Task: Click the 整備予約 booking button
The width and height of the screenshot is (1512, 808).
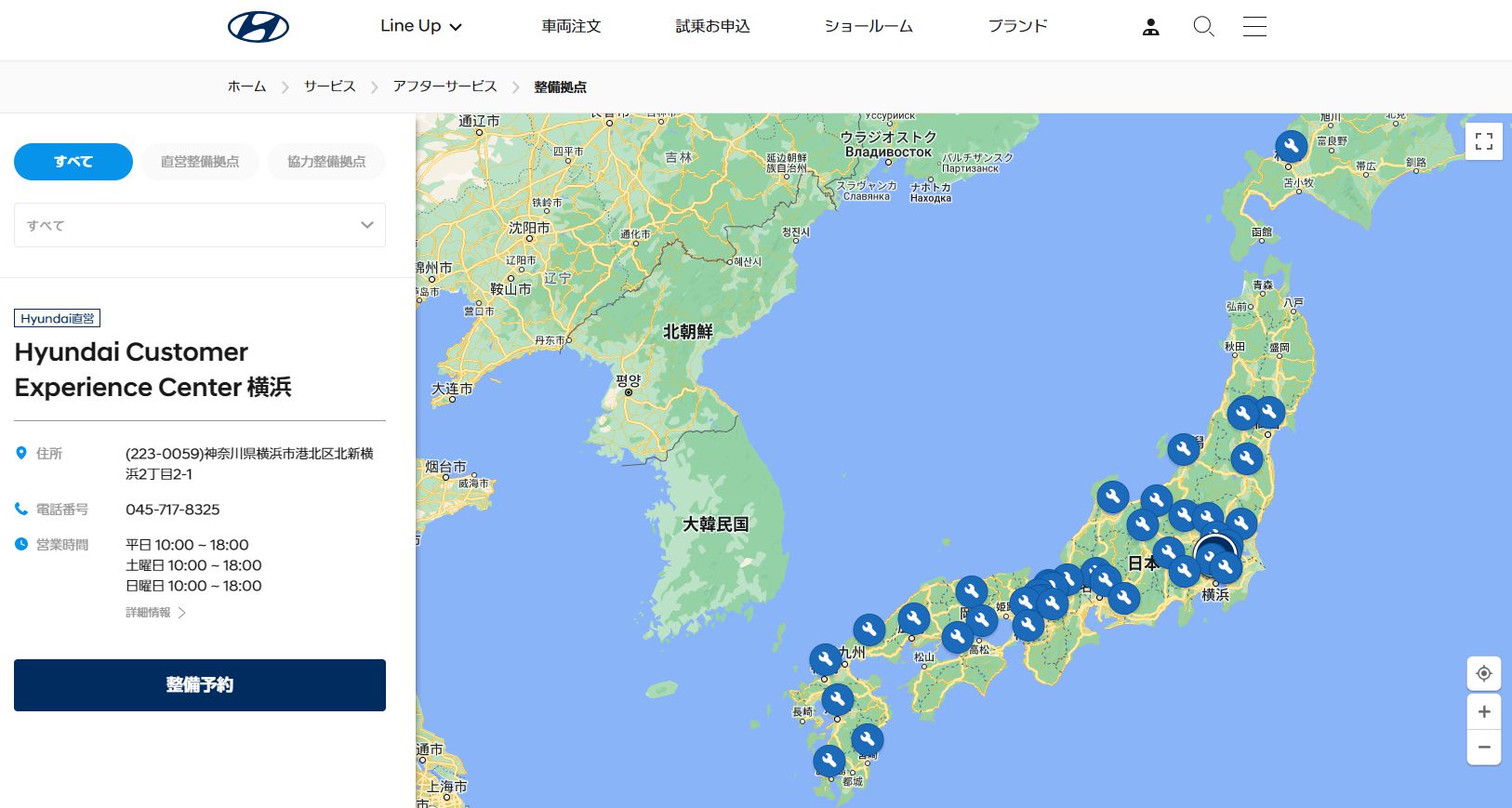Action: click(x=200, y=685)
